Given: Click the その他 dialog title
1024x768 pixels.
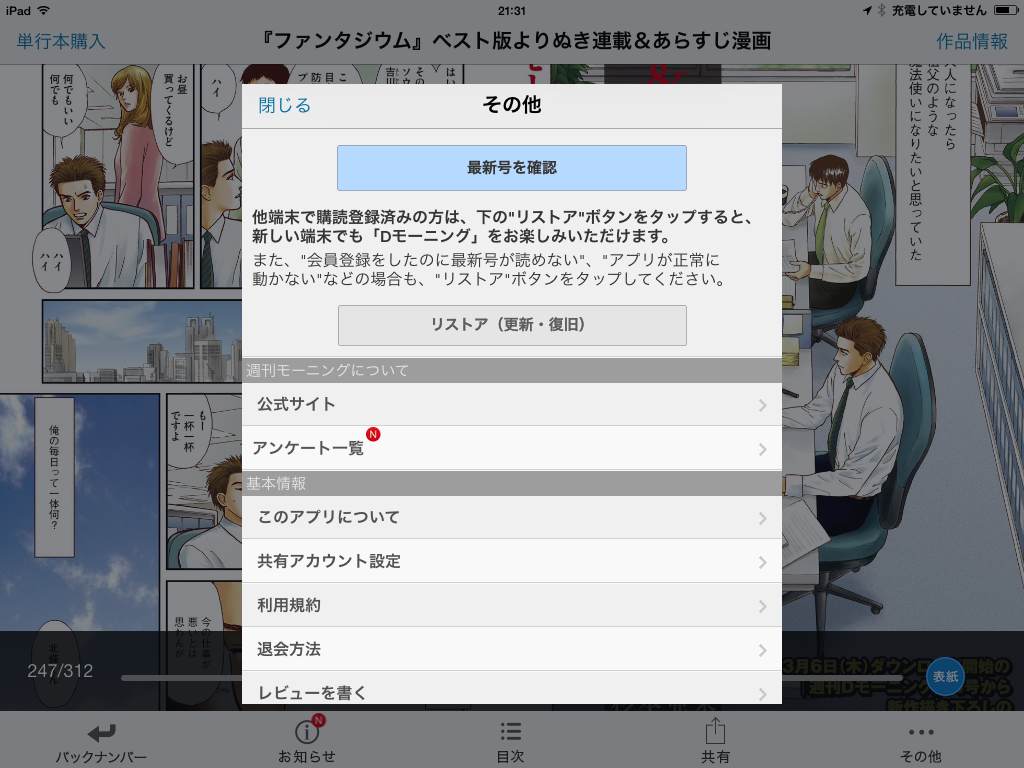Looking at the screenshot, I should [511, 104].
